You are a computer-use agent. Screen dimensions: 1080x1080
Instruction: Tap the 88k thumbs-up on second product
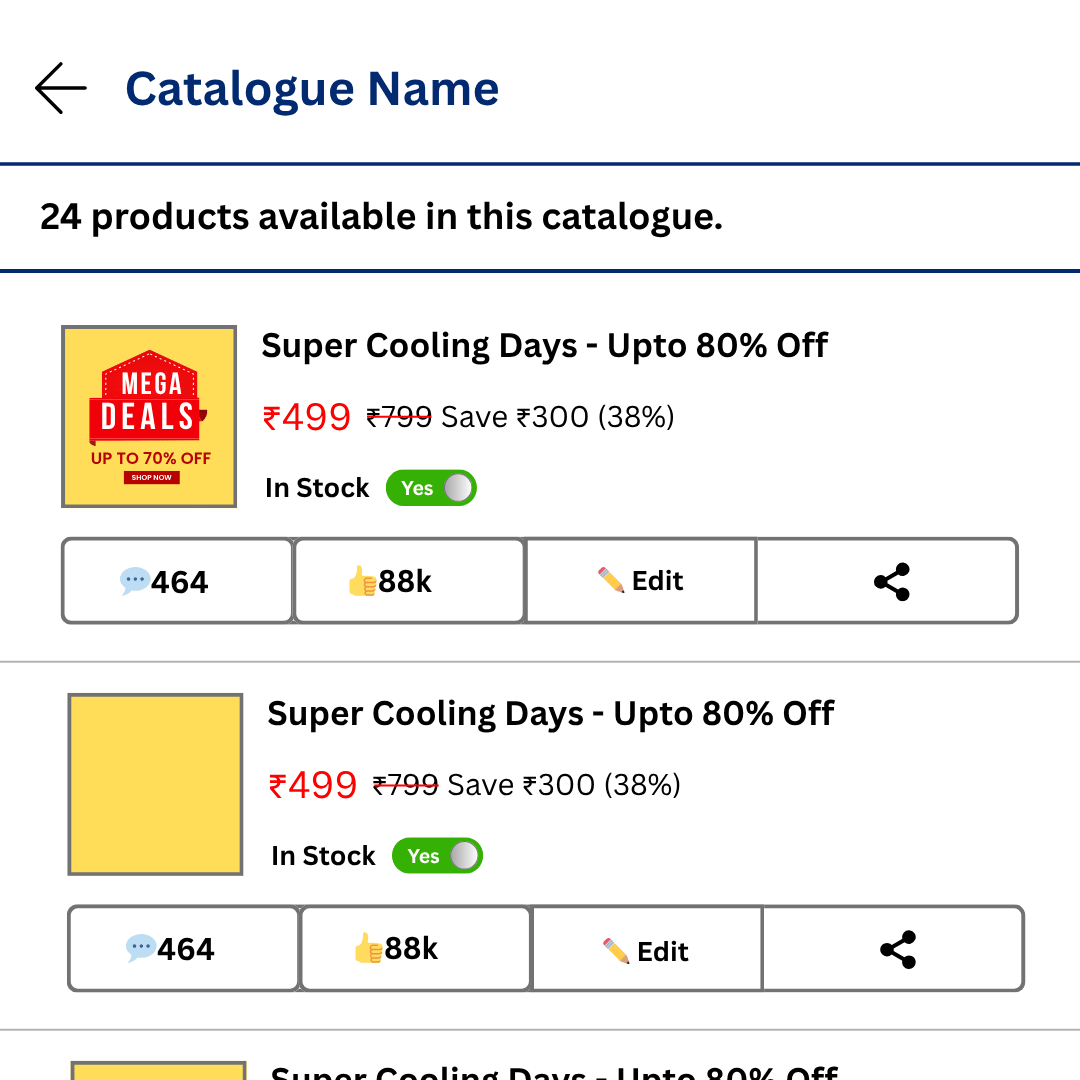[x=415, y=949]
